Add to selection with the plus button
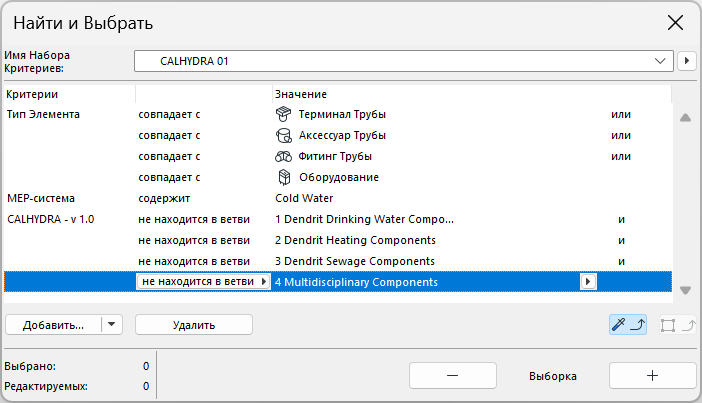702x403 pixels. (x=652, y=375)
